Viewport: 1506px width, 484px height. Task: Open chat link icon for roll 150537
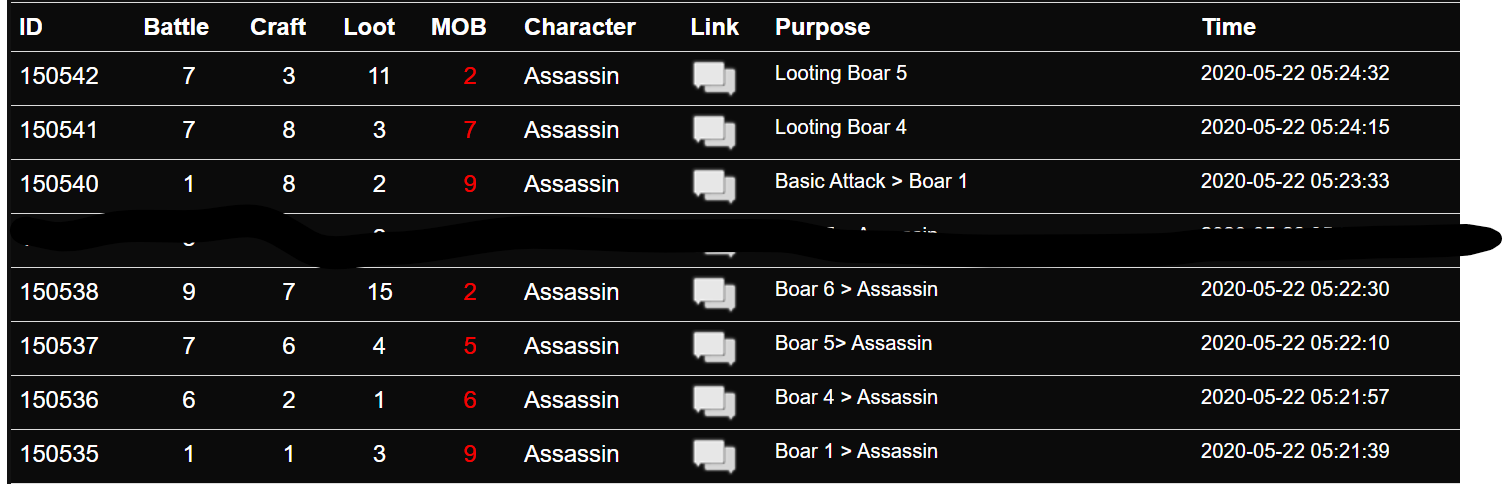(x=715, y=347)
